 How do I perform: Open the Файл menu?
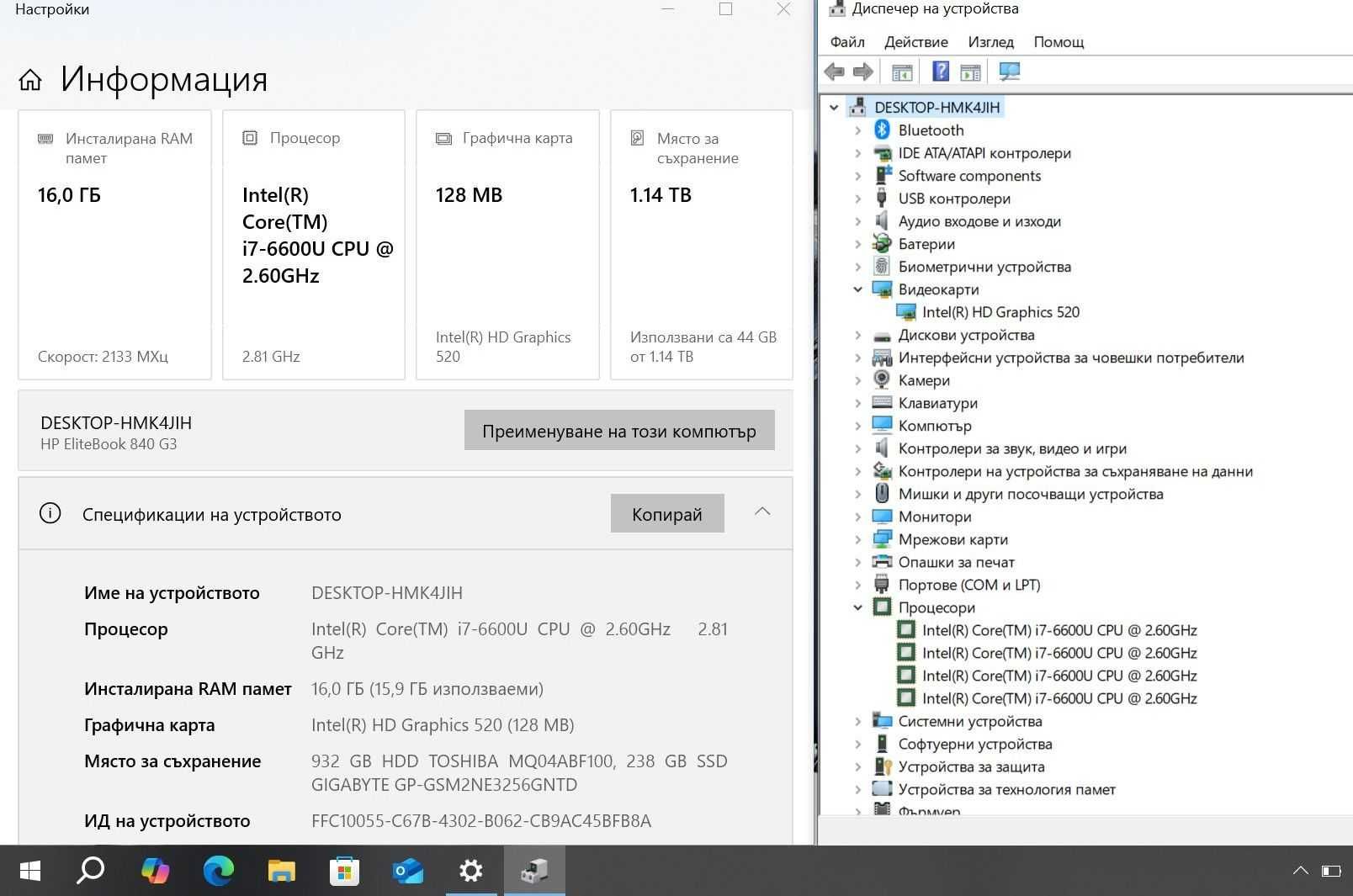847,42
